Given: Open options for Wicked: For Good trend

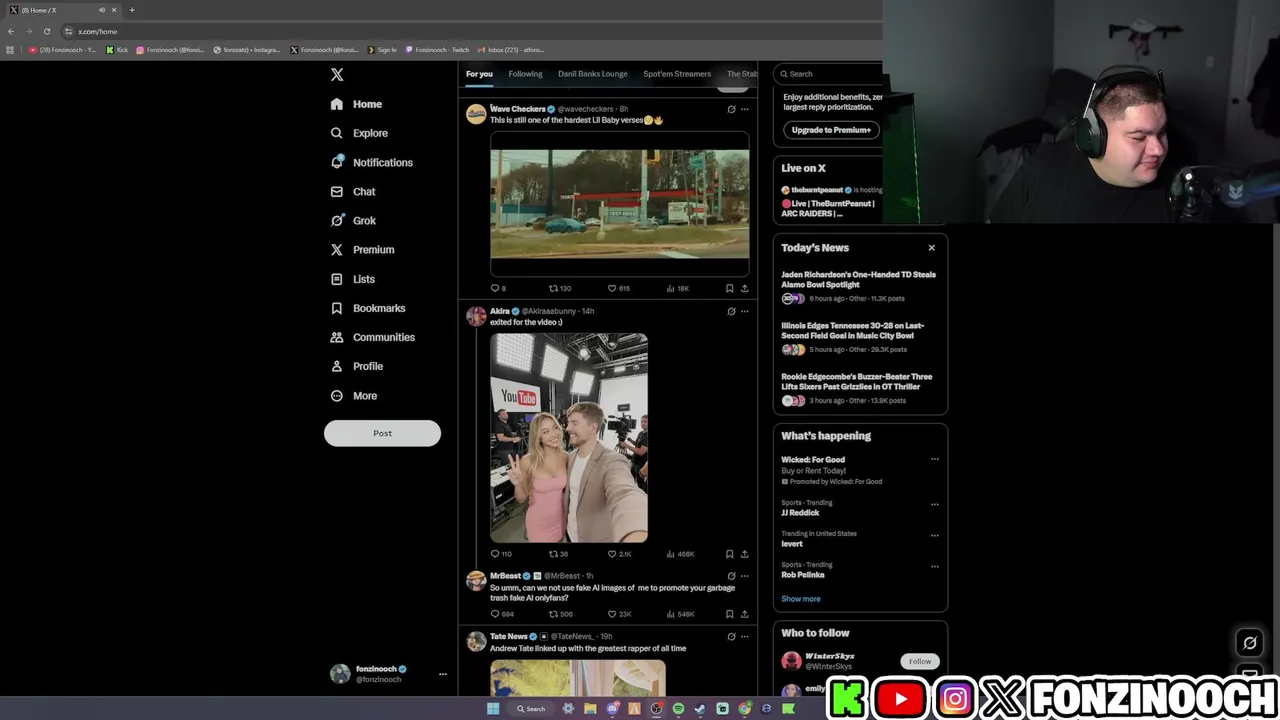Looking at the screenshot, I should (x=935, y=459).
